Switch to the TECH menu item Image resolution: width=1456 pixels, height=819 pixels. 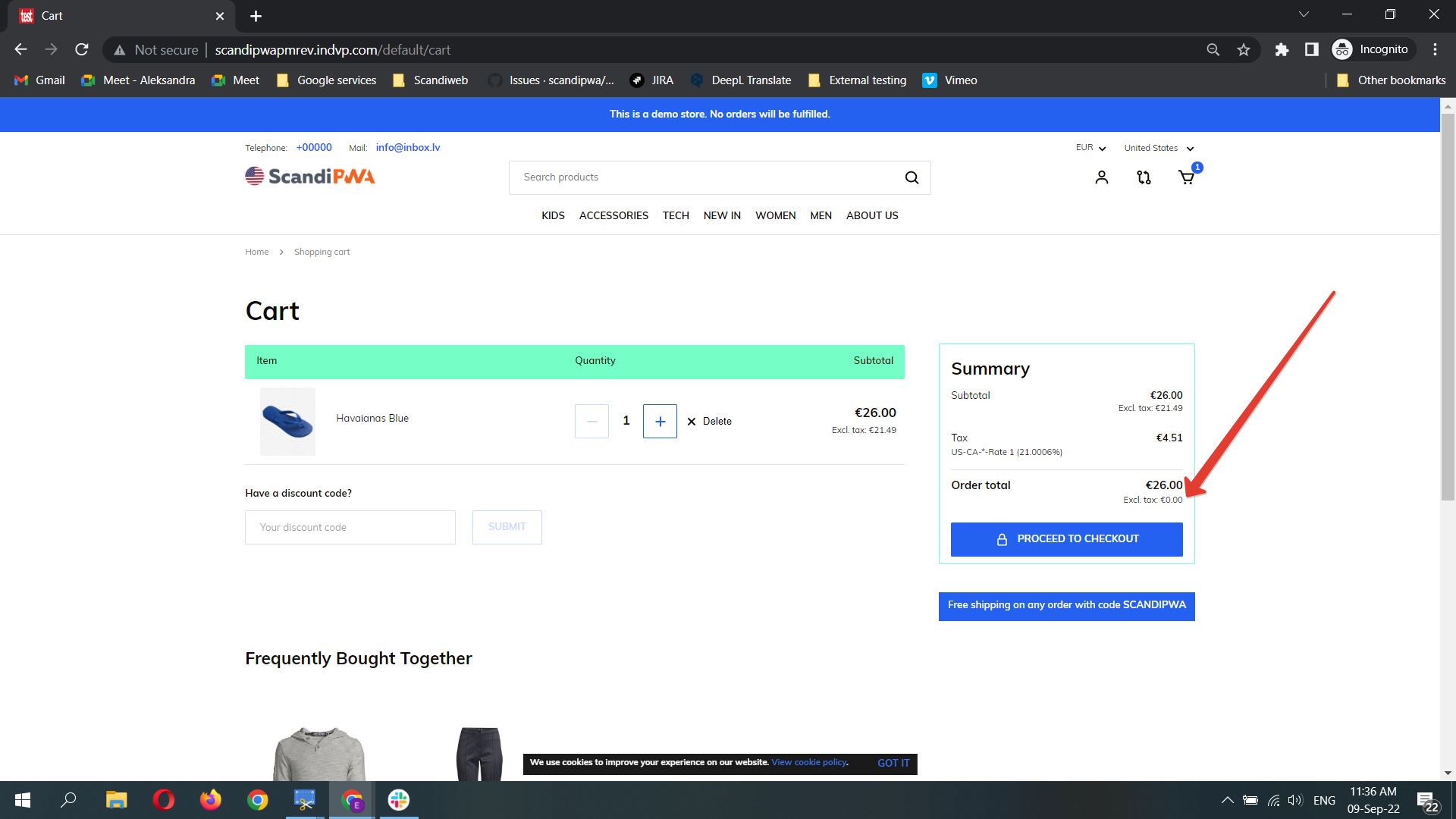[x=675, y=215]
